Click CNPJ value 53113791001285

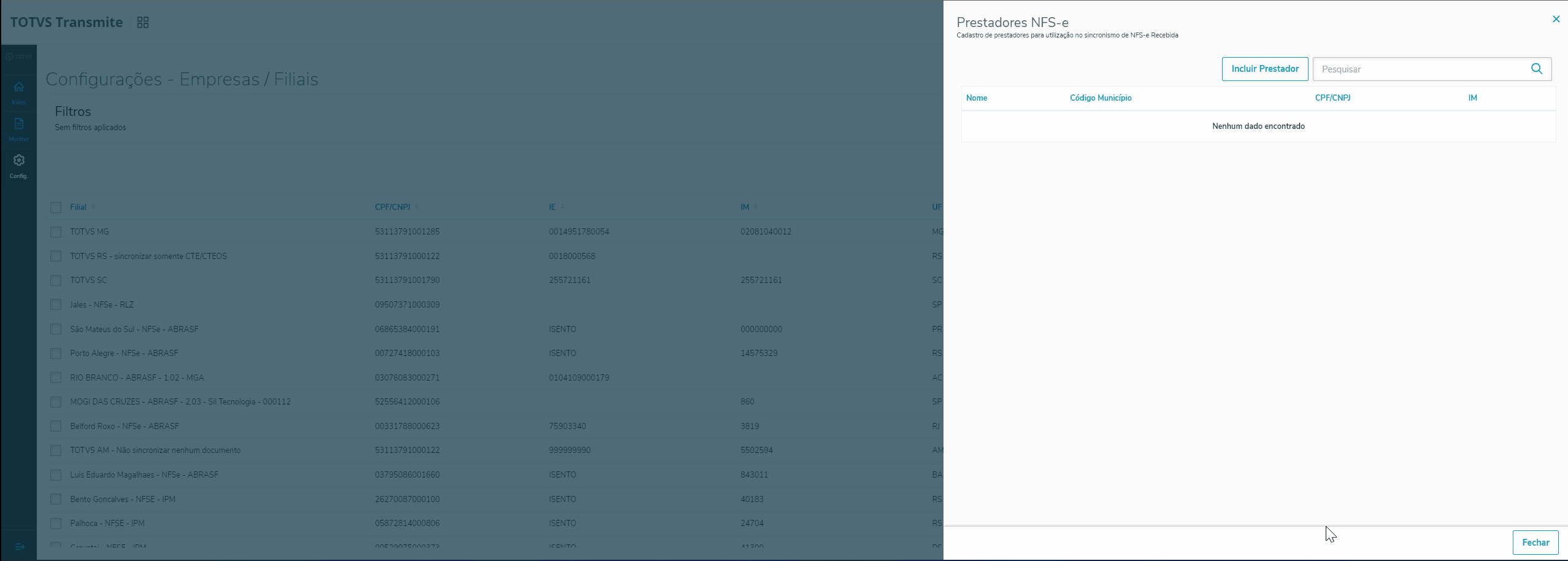[407, 231]
